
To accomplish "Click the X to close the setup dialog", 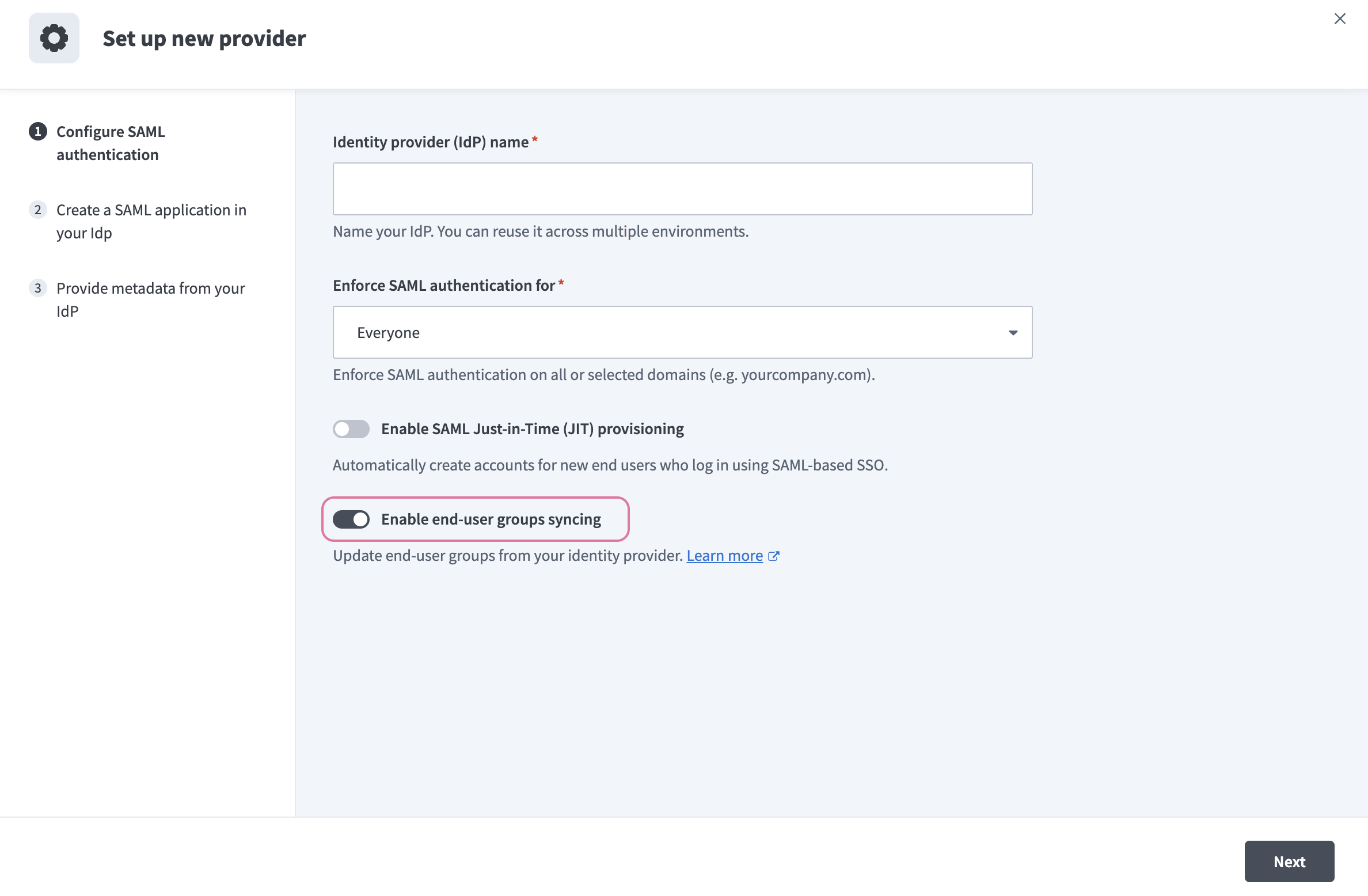I will pyautogui.click(x=1340, y=18).
